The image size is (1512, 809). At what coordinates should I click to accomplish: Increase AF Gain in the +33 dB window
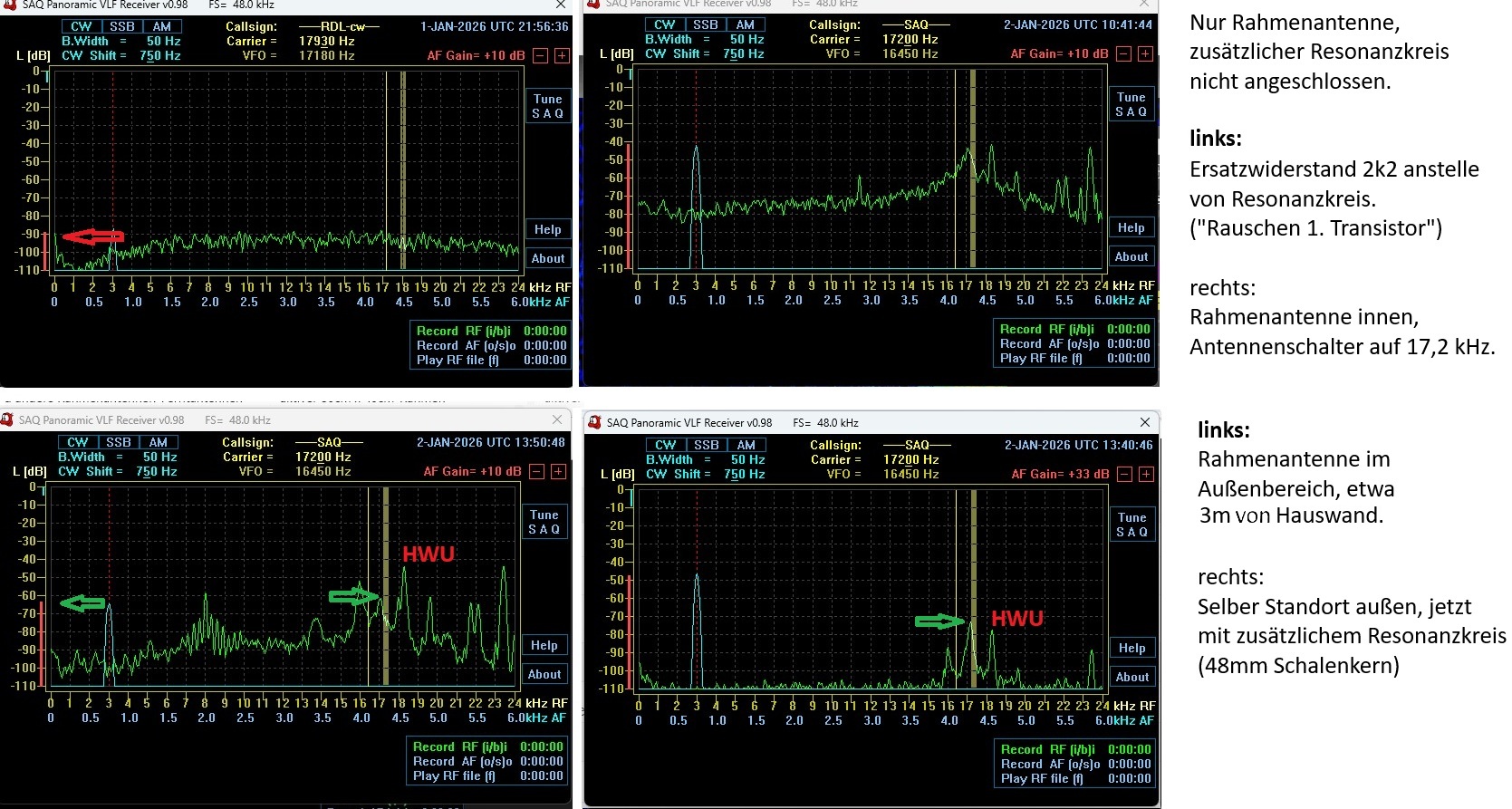point(1146,475)
